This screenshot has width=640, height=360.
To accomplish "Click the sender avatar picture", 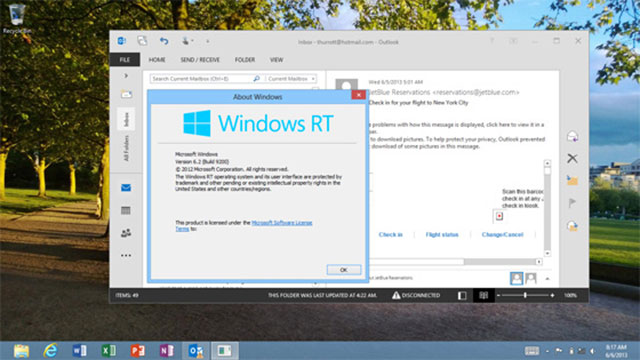I will (347, 85).
